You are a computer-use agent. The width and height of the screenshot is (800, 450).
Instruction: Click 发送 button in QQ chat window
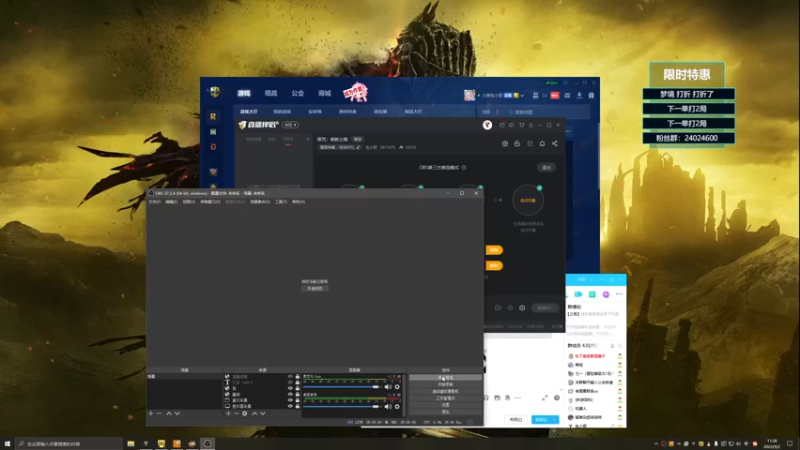[x=541, y=419]
